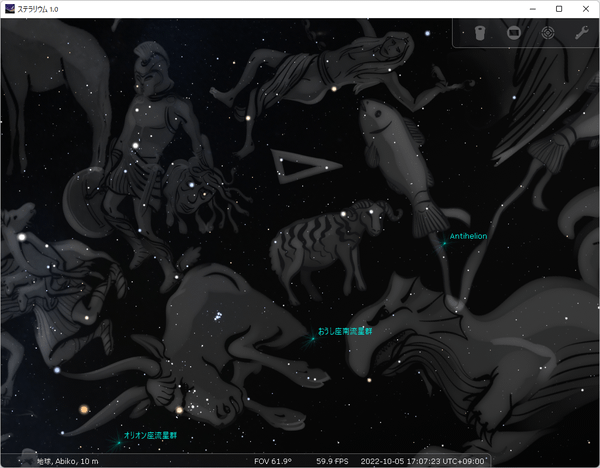Select the おうし座南流星群 radiant label
600x468 pixels.
tap(344, 330)
